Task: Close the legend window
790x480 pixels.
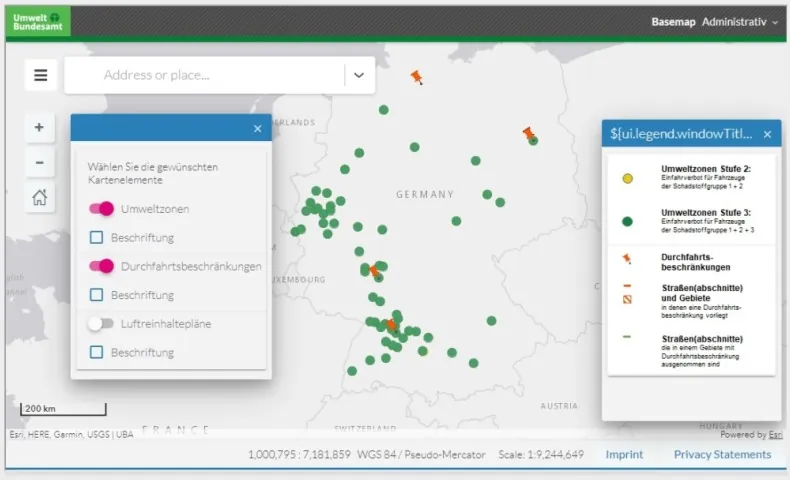Action: 767,134
